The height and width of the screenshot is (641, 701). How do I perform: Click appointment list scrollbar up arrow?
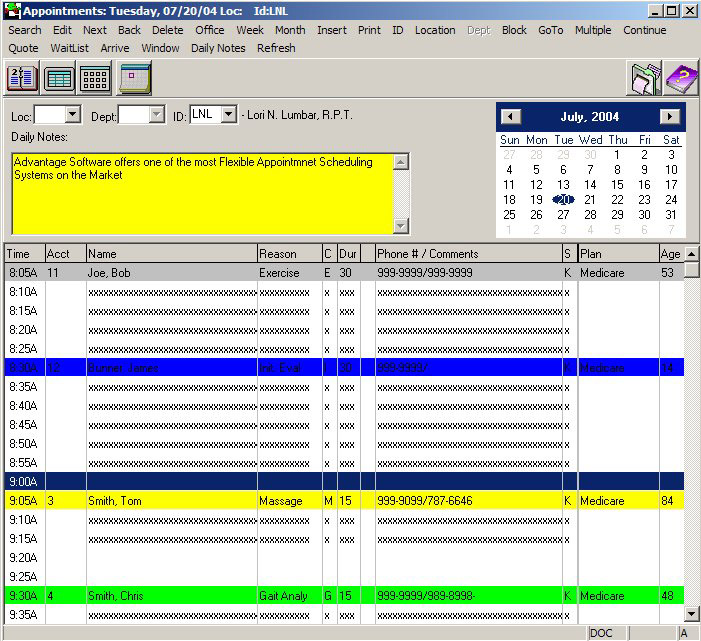691,254
